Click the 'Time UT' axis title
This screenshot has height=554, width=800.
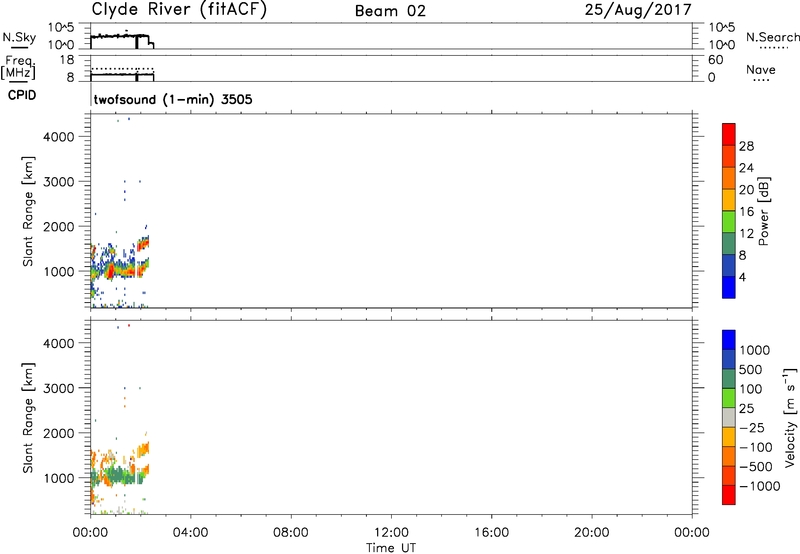[391, 548]
